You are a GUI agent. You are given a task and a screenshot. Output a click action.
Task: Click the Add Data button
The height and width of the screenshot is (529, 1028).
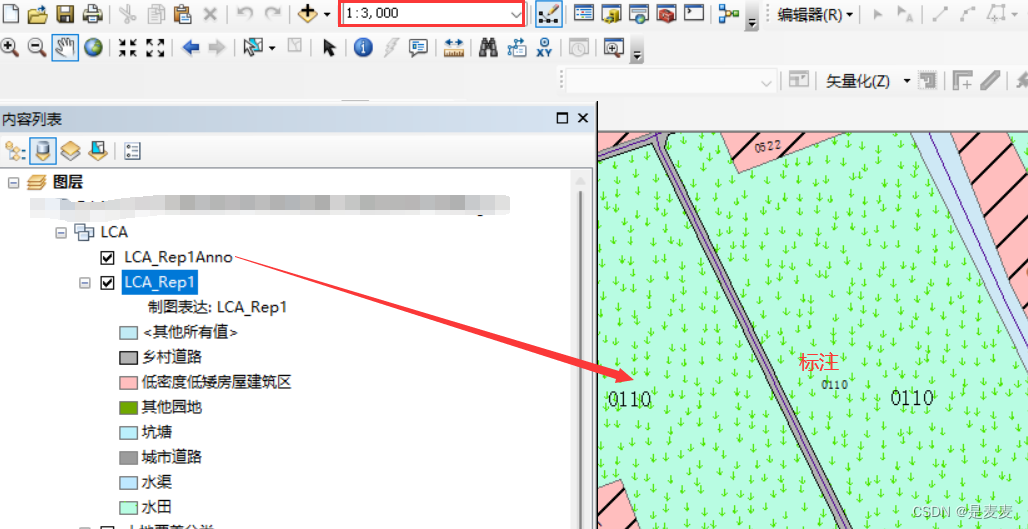307,13
